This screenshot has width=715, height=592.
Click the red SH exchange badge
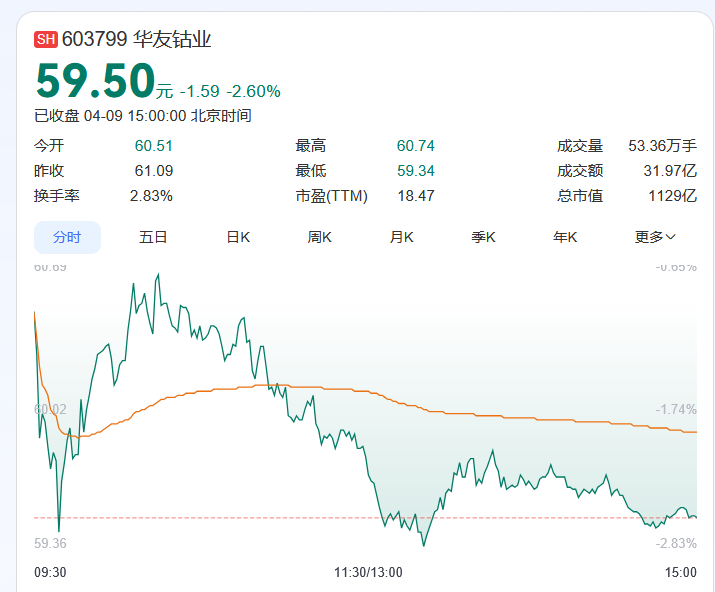[x=46, y=40]
